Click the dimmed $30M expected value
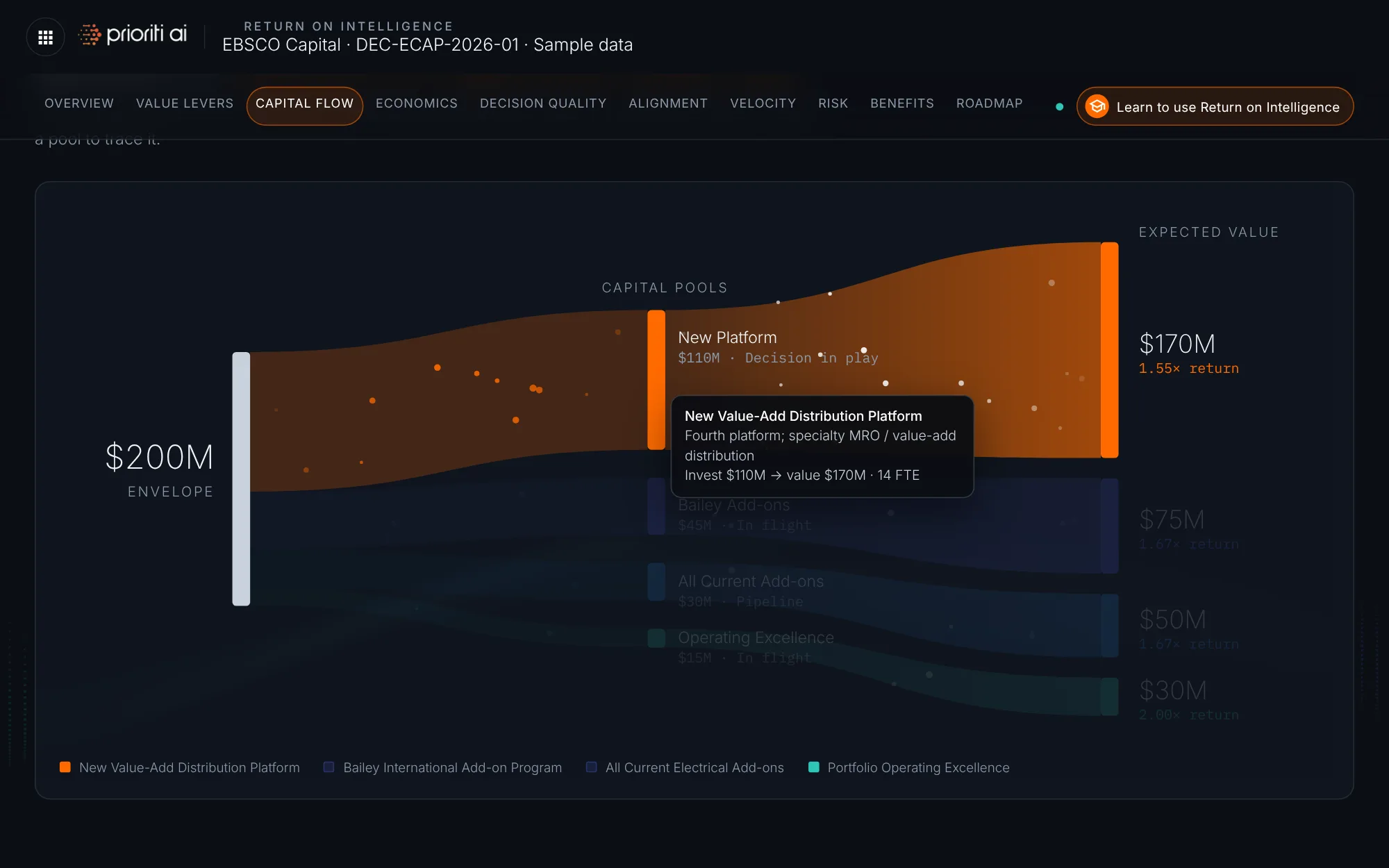The image size is (1389, 868). (x=1173, y=690)
